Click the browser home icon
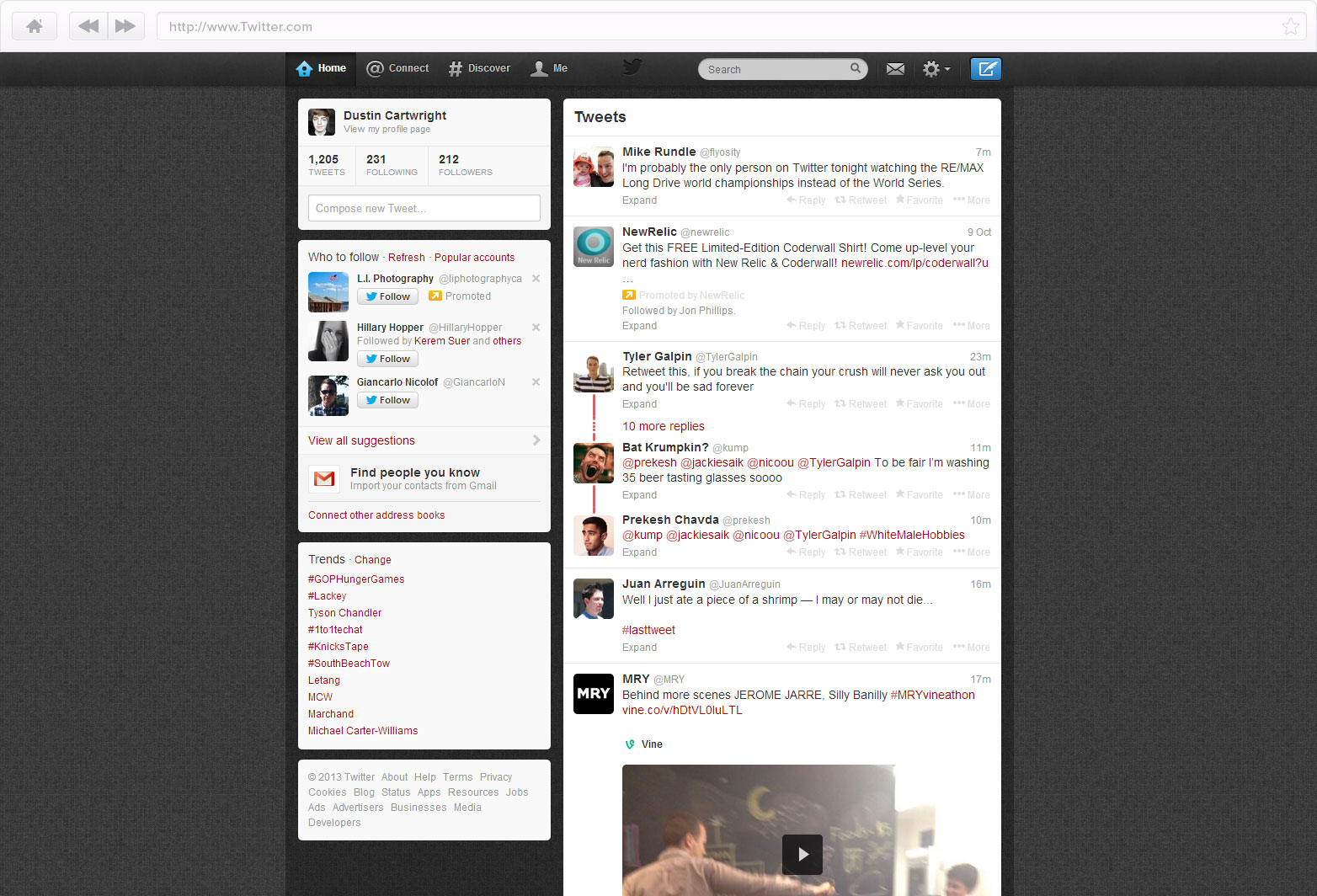This screenshot has height=896, width=1317. [35, 26]
